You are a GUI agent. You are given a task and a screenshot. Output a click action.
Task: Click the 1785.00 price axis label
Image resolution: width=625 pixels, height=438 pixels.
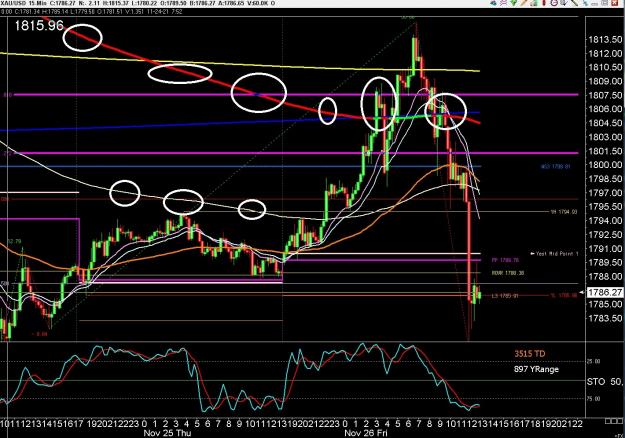(605, 304)
